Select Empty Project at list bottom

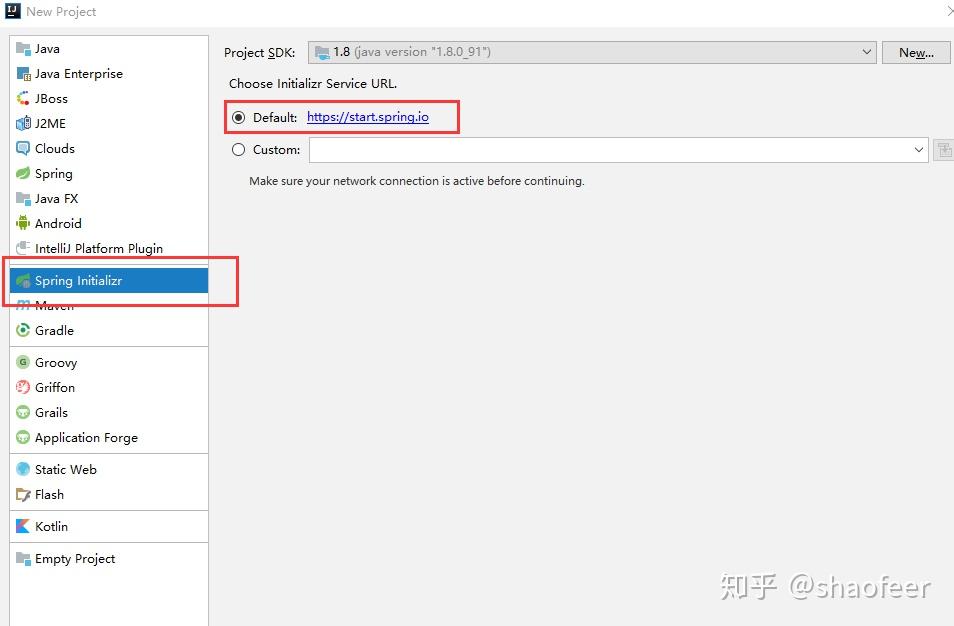73,559
